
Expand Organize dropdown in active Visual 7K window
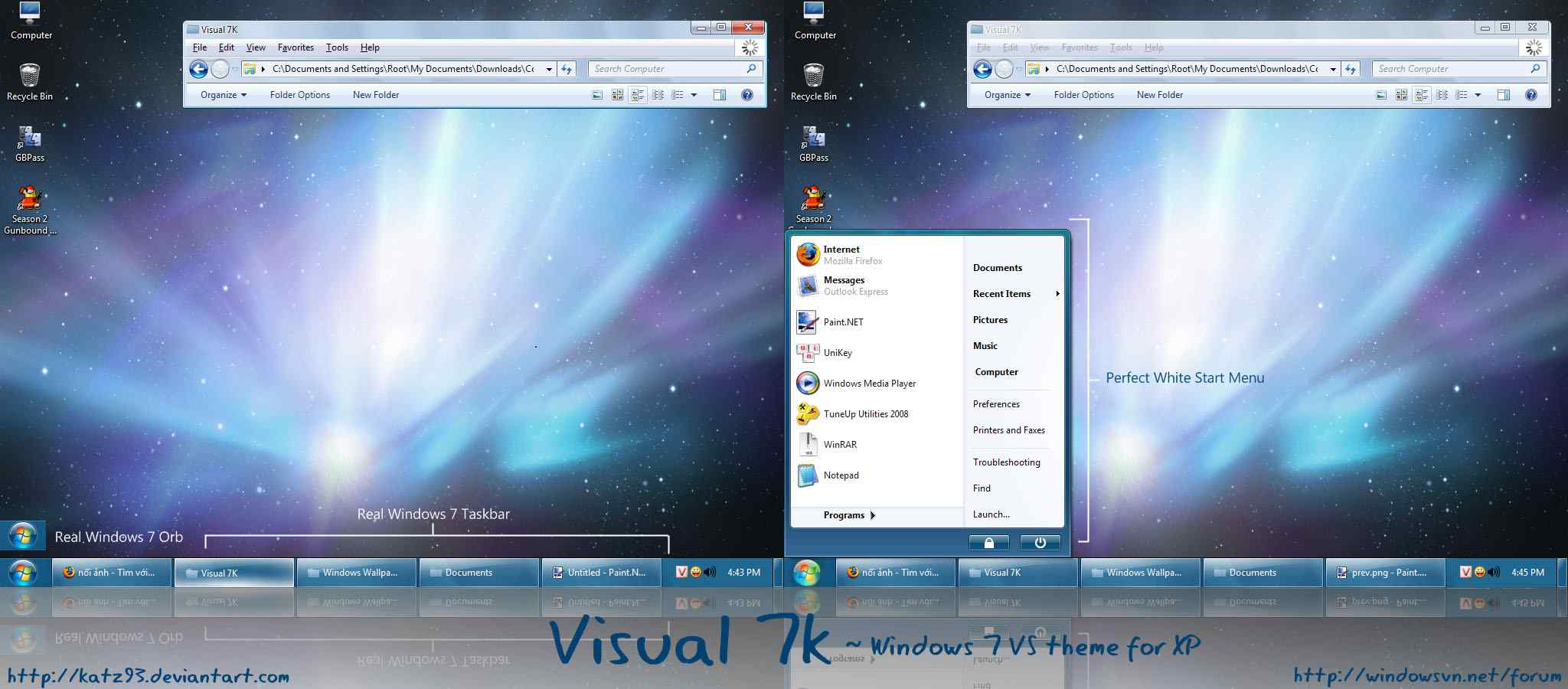[224, 95]
